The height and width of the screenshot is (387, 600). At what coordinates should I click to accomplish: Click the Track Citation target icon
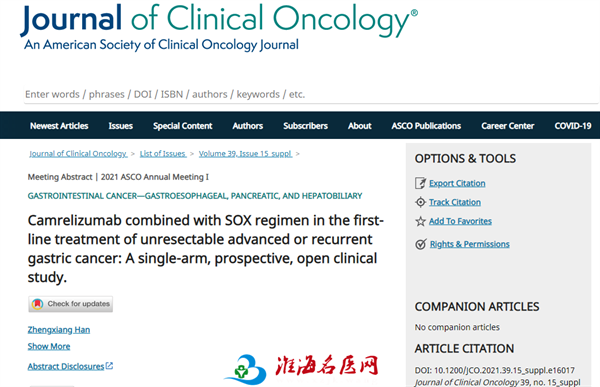coord(420,202)
